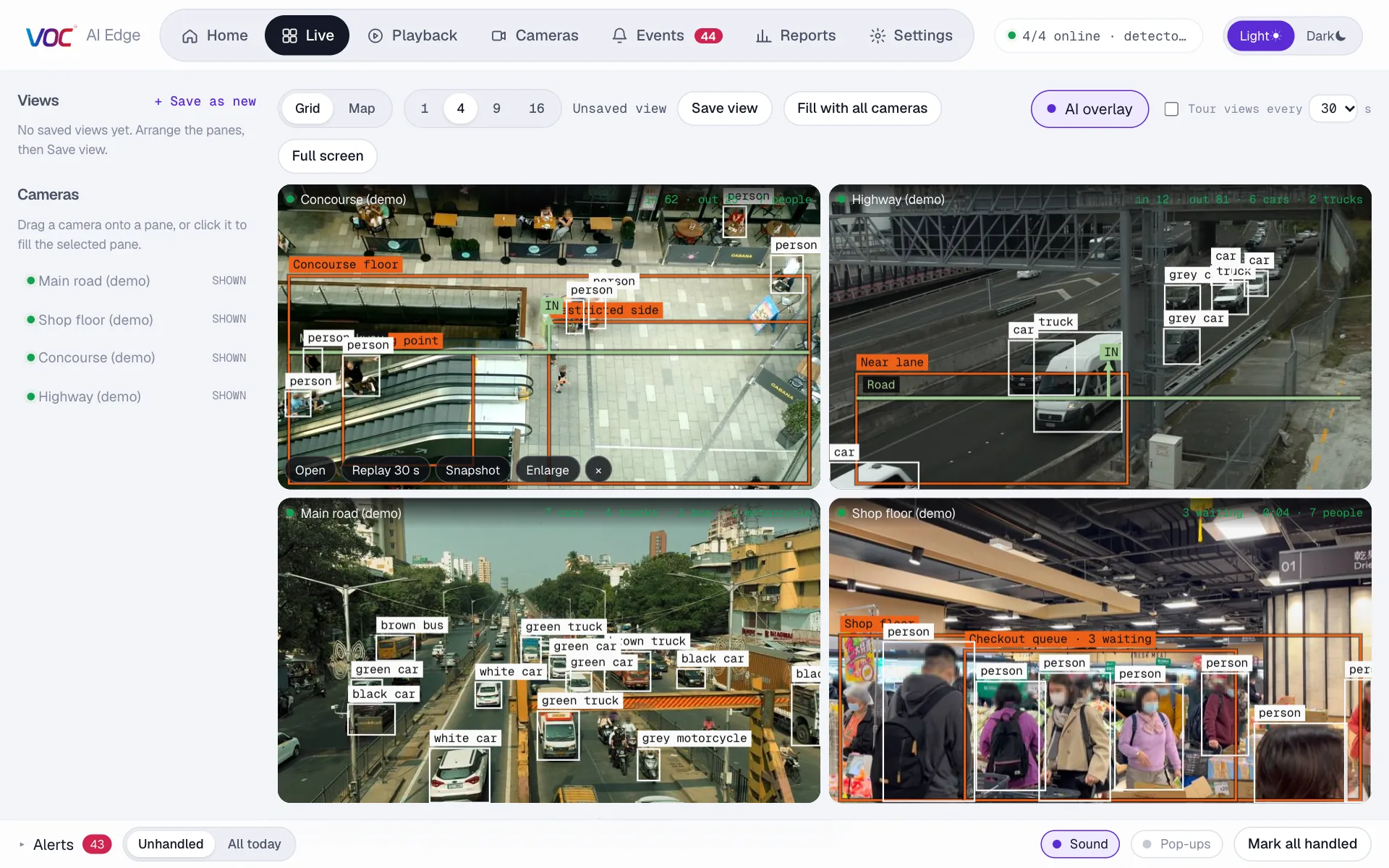Toggle the Pop-ups option

coord(1176,844)
